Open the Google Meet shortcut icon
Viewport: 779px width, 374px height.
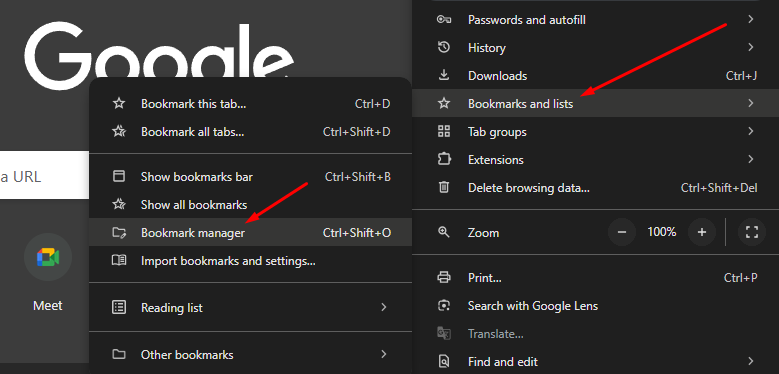[x=48, y=257]
